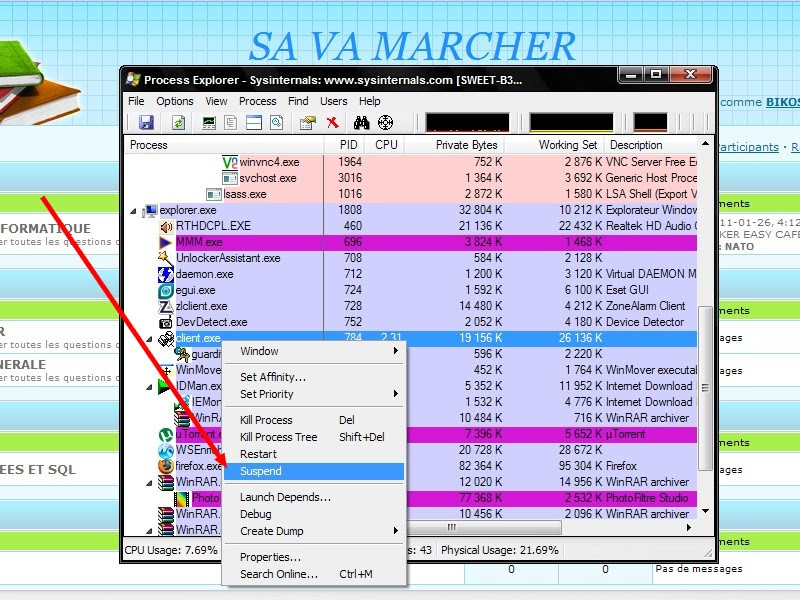This screenshot has width=800, height=600.
Task: Open the Create Dump submenu
Action: pos(314,531)
